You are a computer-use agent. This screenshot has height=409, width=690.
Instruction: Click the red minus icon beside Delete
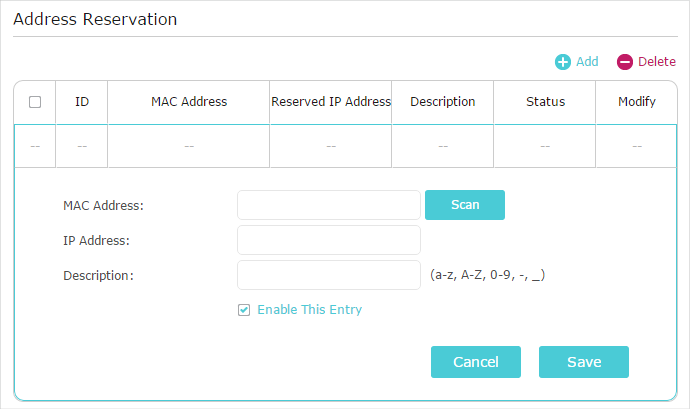(x=625, y=62)
